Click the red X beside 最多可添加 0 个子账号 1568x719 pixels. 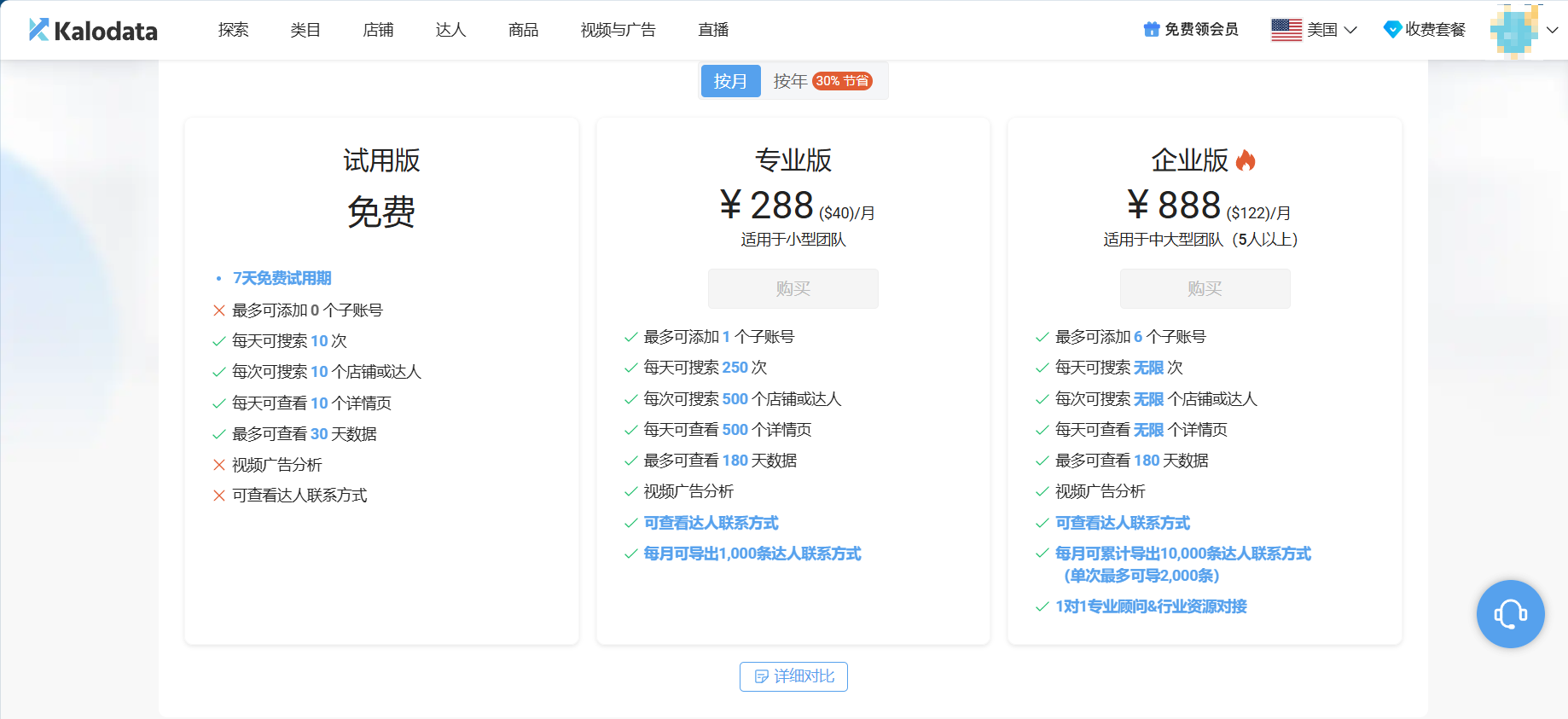pos(219,310)
